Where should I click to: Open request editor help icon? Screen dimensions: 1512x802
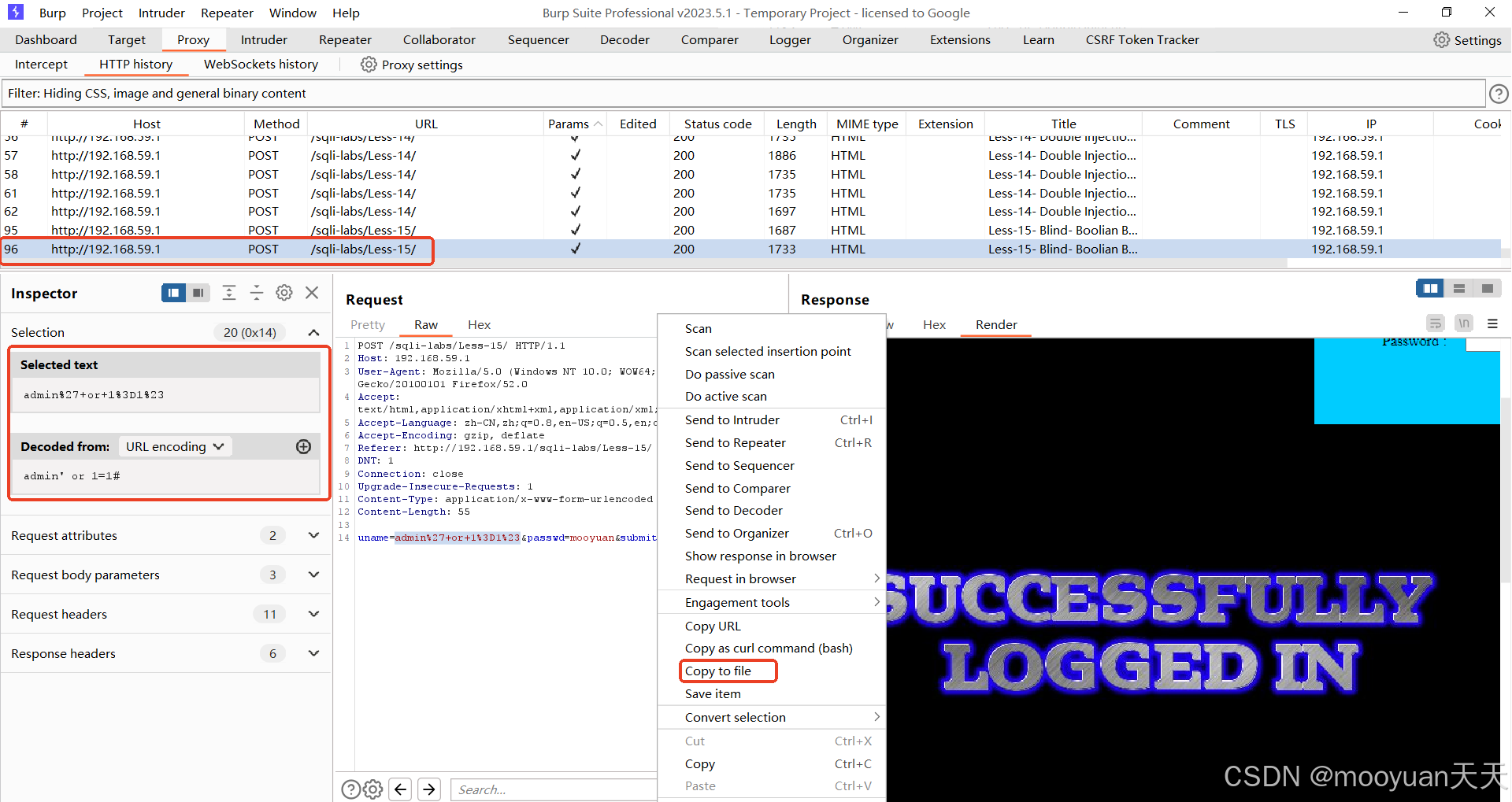point(351,789)
